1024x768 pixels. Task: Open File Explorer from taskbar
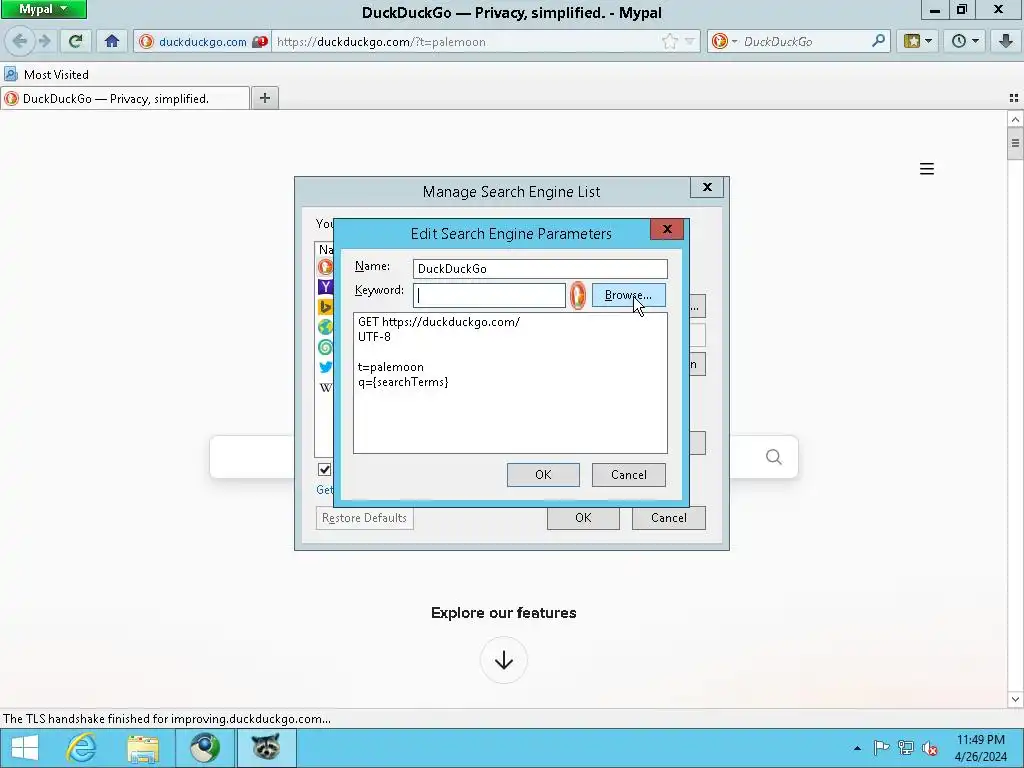pos(143,748)
